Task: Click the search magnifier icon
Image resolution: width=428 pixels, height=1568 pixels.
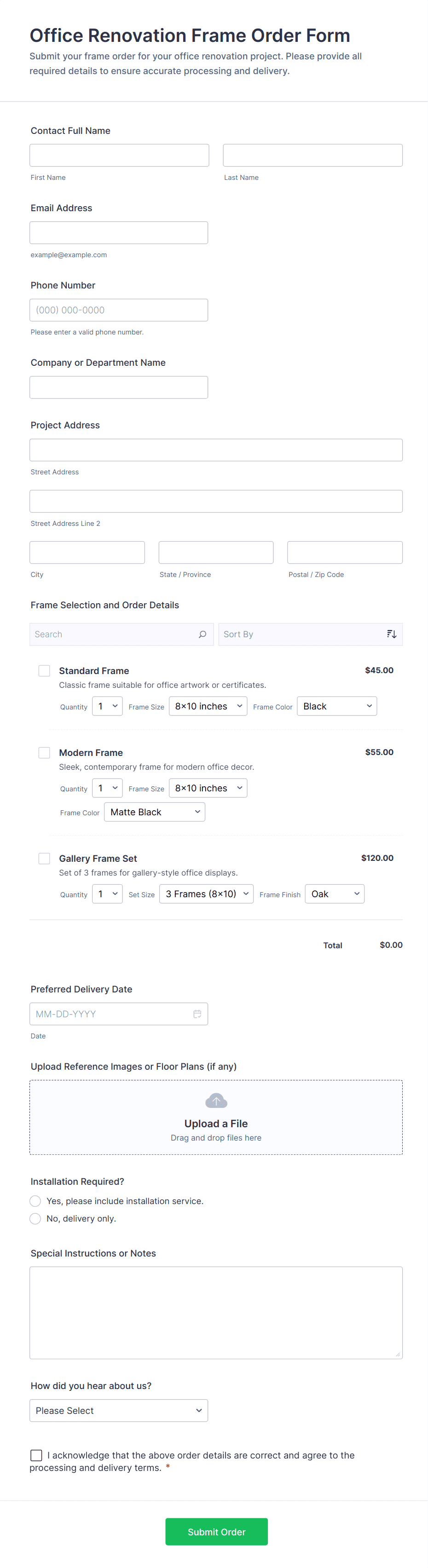Action: coord(202,634)
